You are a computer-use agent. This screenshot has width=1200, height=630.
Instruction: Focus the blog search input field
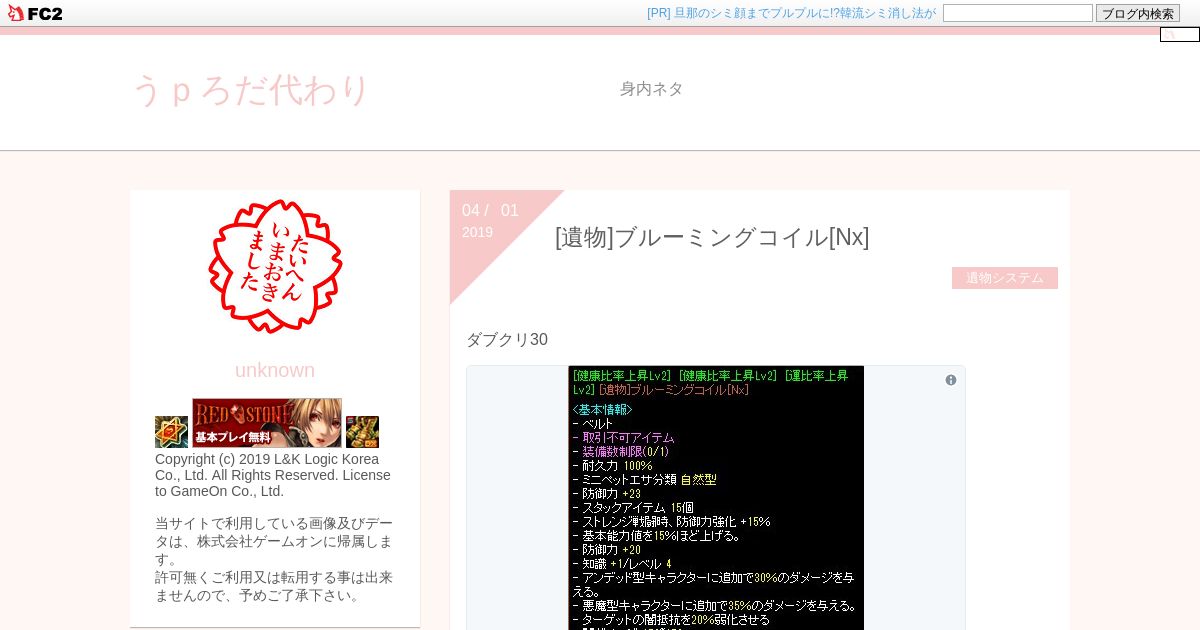1017,13
